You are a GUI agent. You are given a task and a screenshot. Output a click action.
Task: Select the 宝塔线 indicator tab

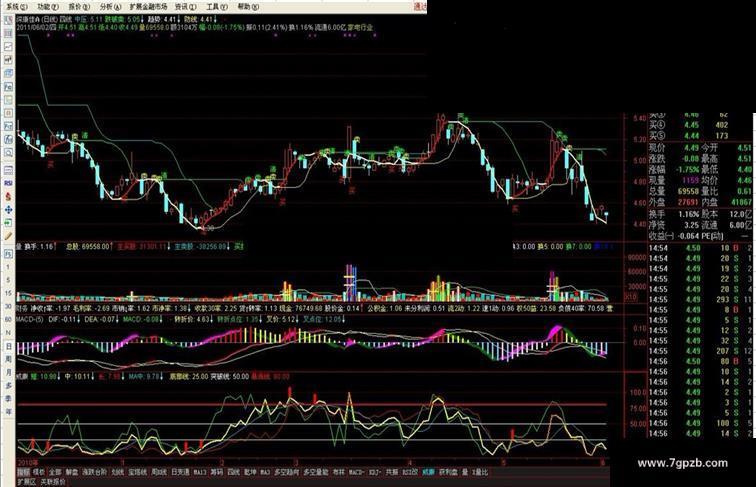(139, 472)
